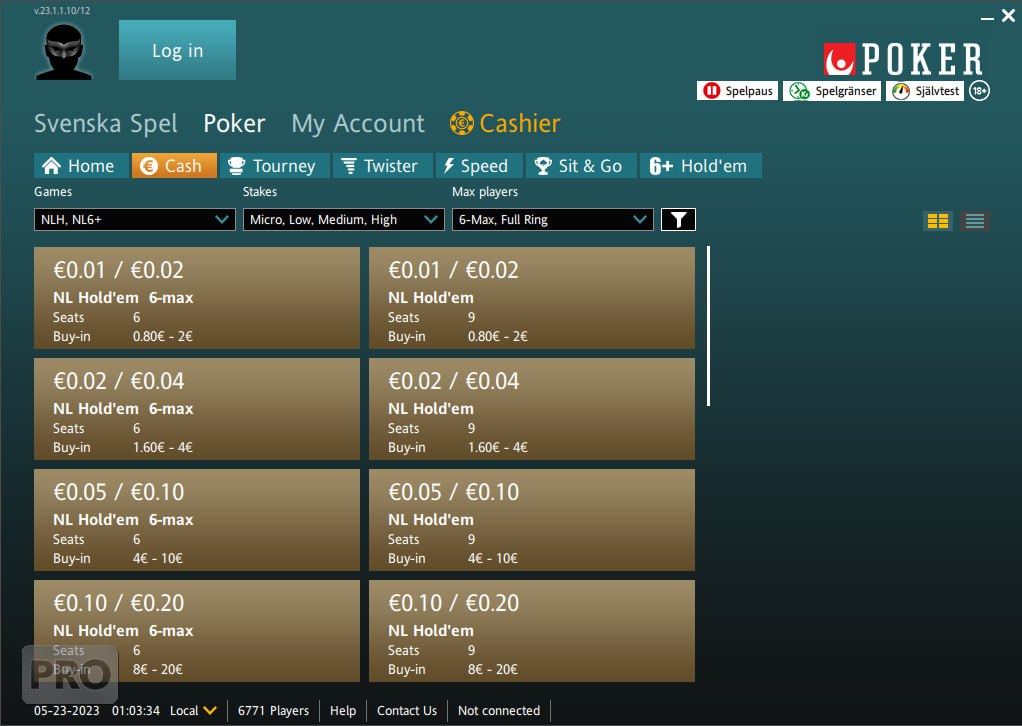1022x726 pixels.
Task: Open Contact Us link
Action: (x=407, y=710)
